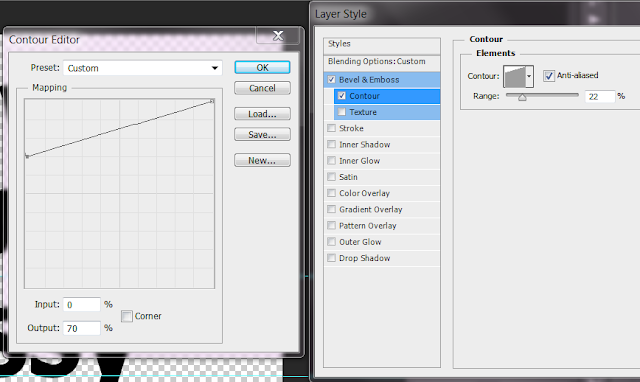
Task: Open Blending Options: Custom section
Action: tap(382, 62)
